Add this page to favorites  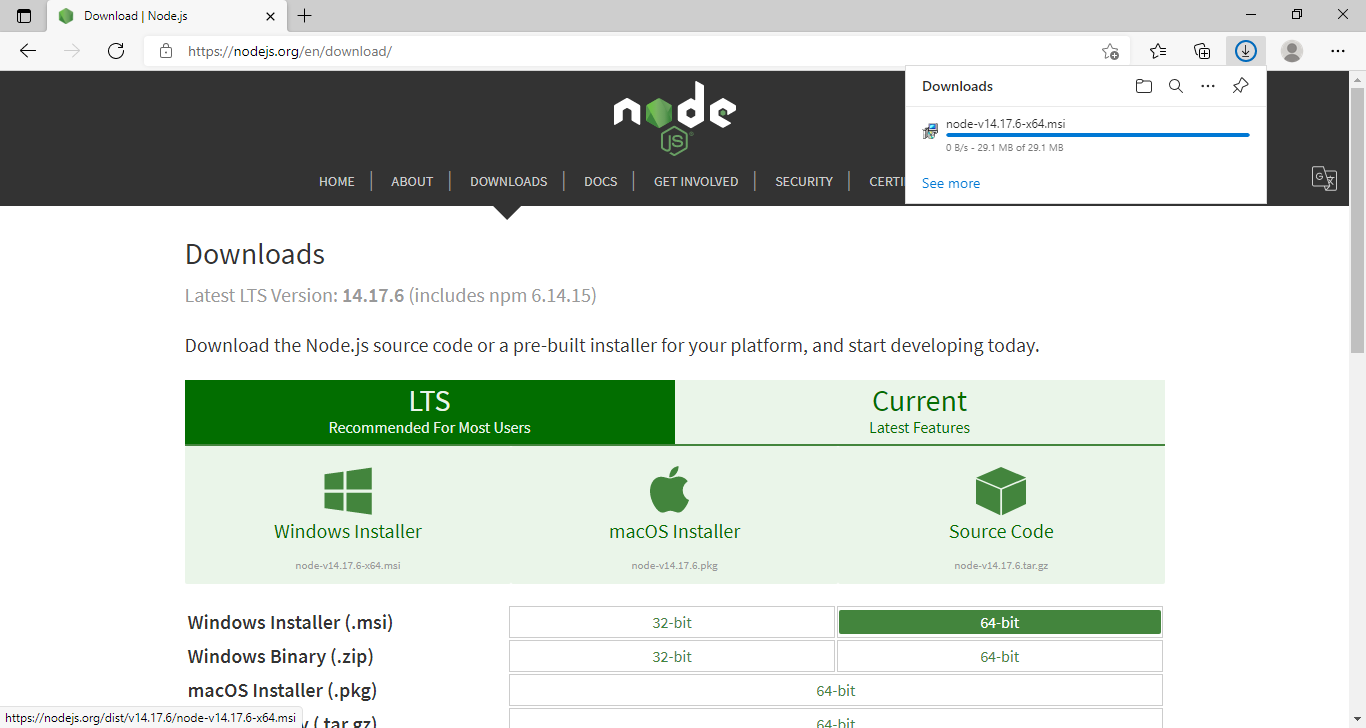[x=1110, y=51]
